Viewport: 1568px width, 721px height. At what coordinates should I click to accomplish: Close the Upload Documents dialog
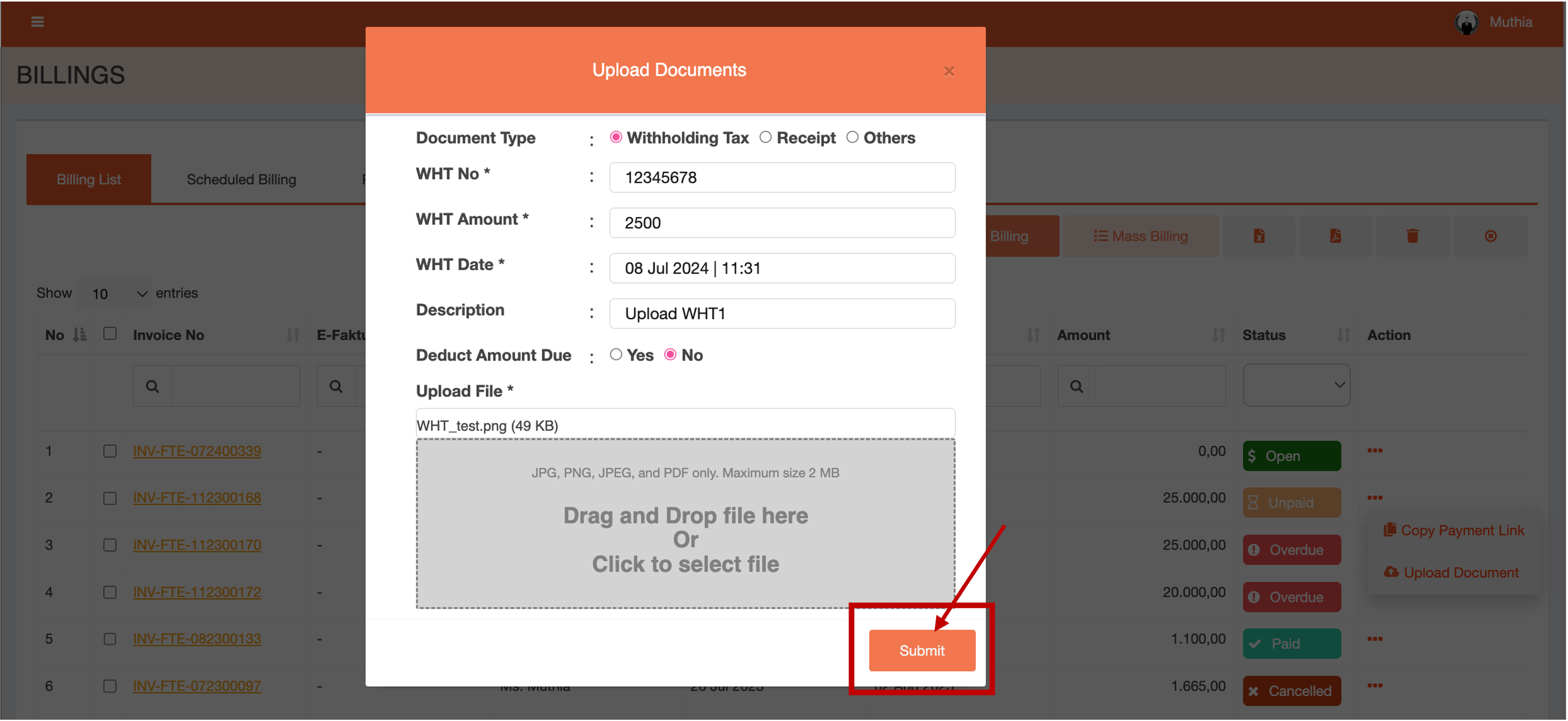(948, 71)
